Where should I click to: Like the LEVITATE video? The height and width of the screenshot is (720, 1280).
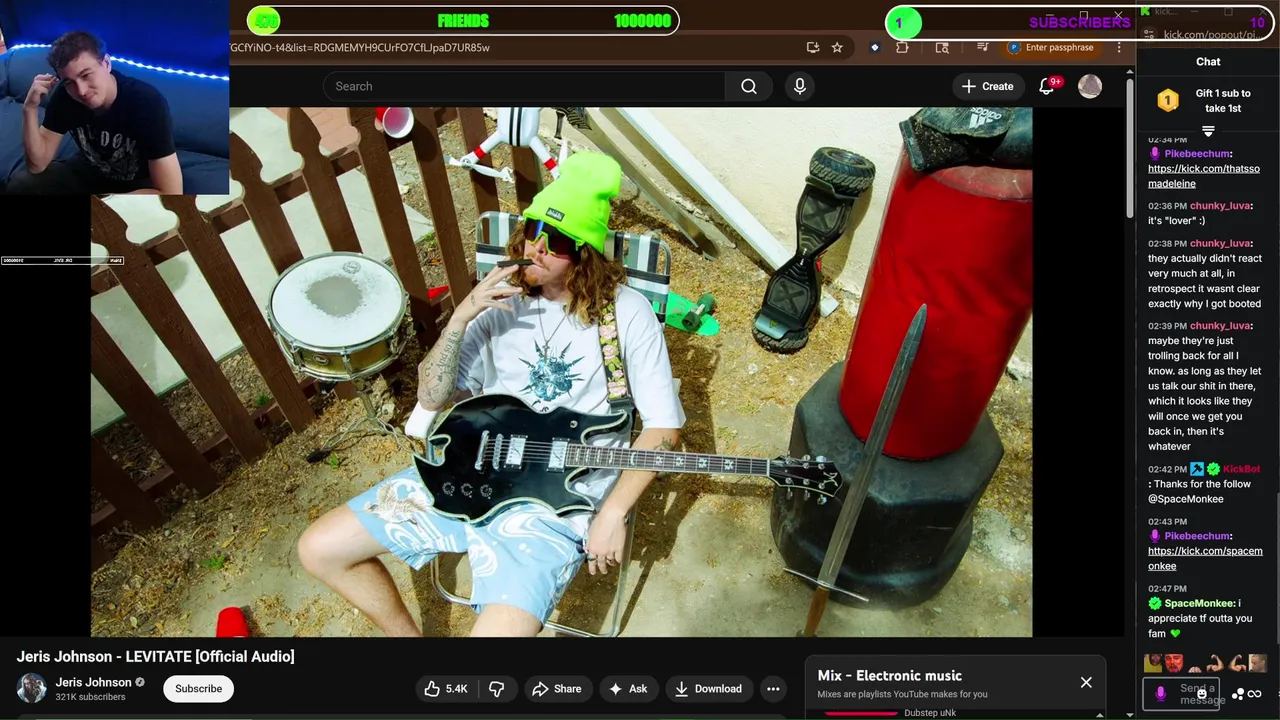tap(445, 689)
